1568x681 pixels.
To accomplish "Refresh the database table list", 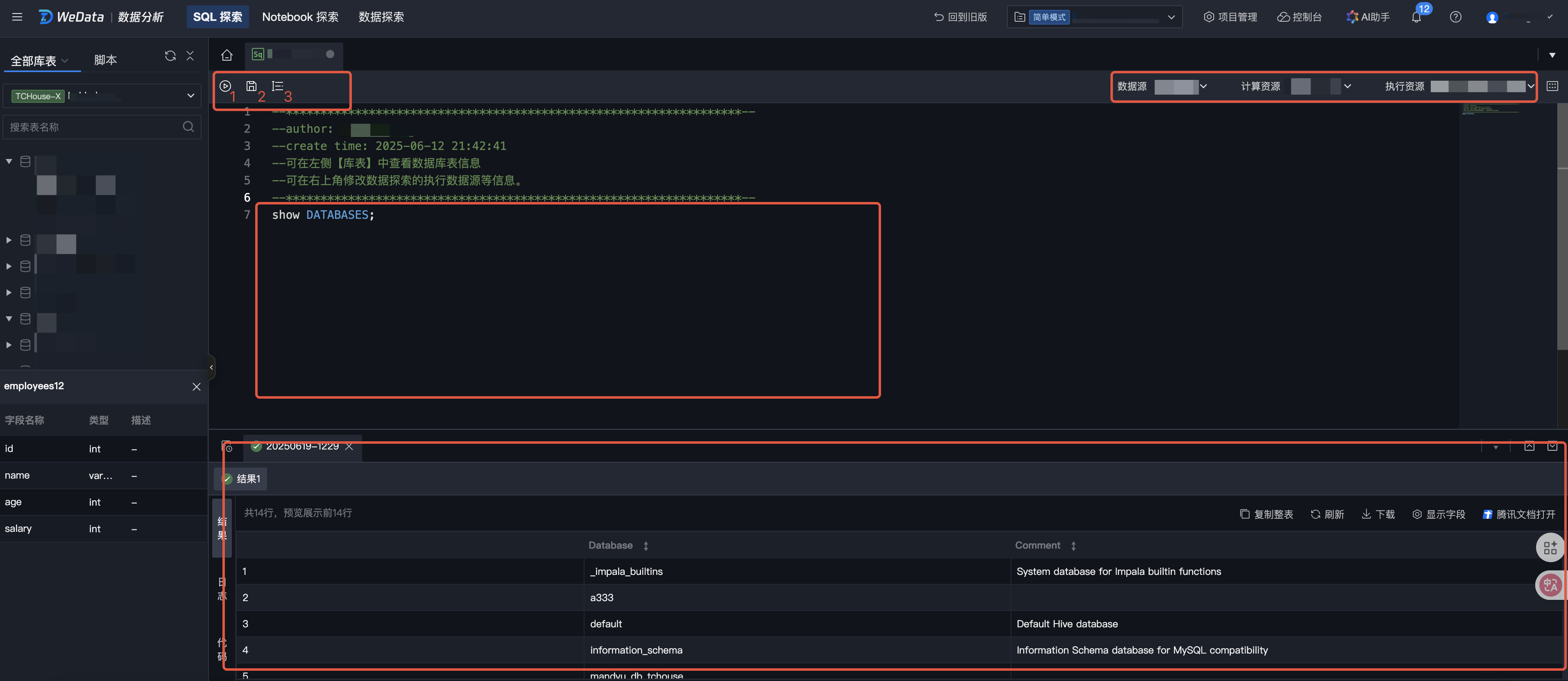I will click(170, 56).
